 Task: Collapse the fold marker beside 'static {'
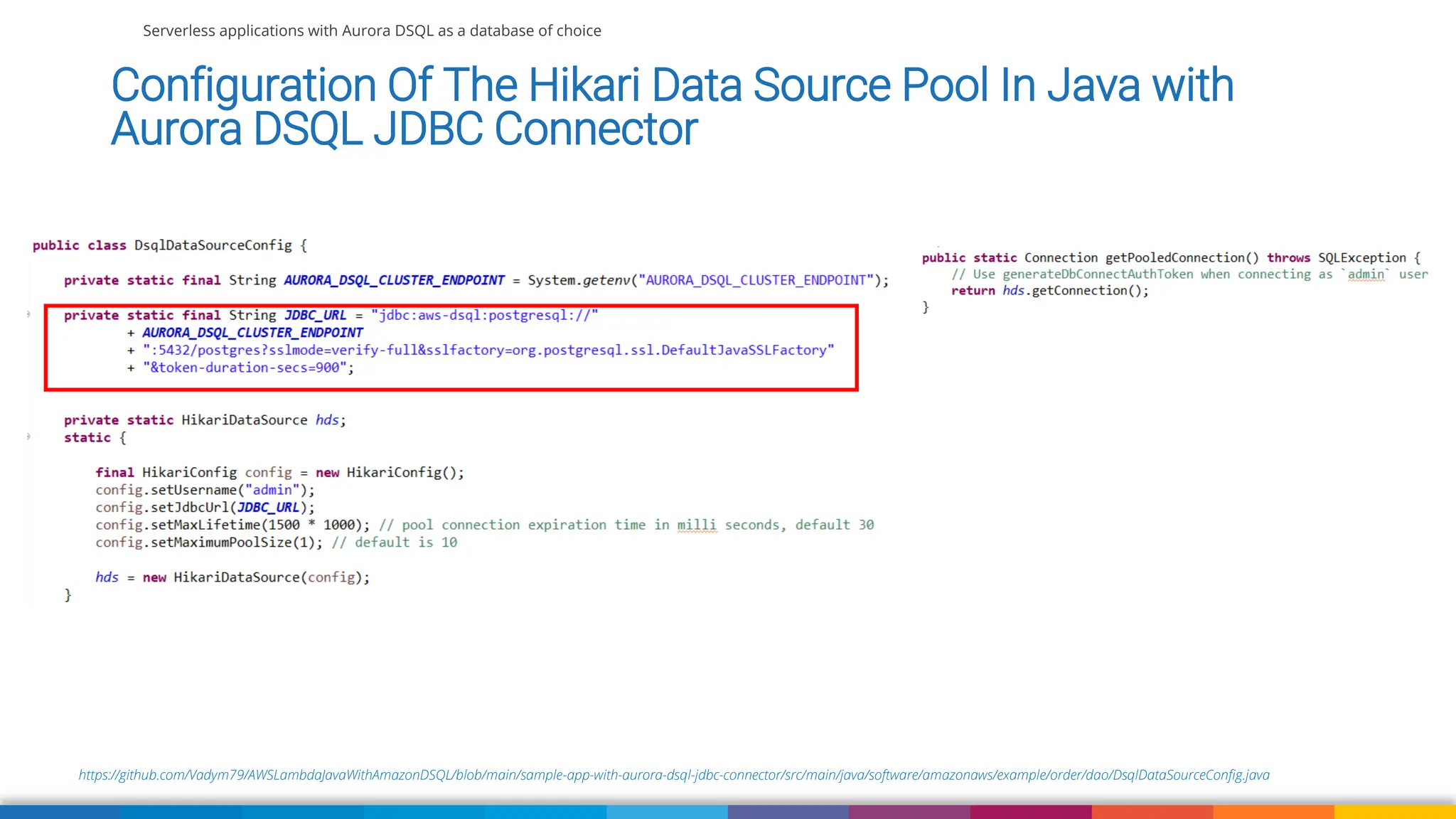pos(28,437)
